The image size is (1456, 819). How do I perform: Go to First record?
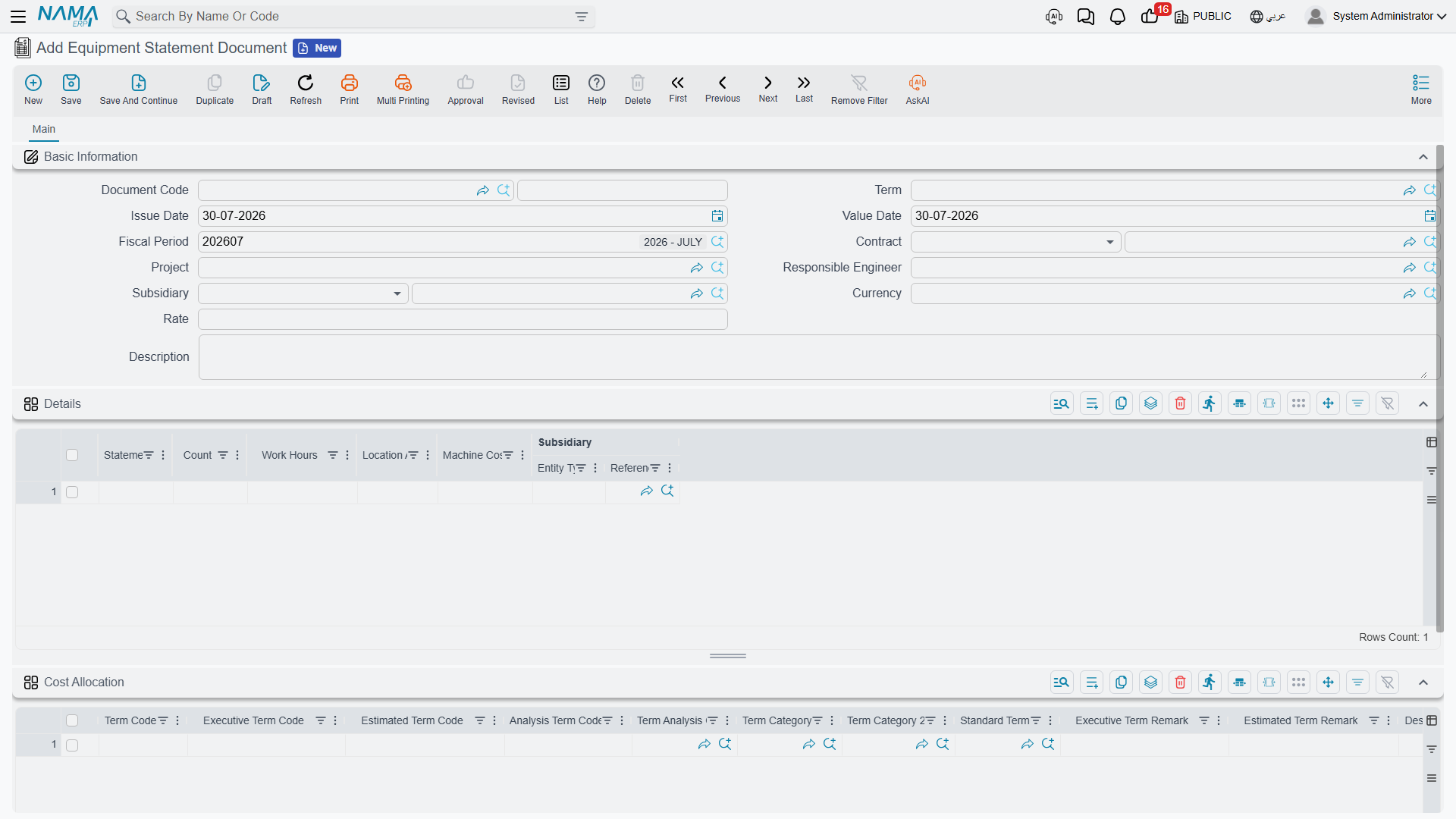678,89
